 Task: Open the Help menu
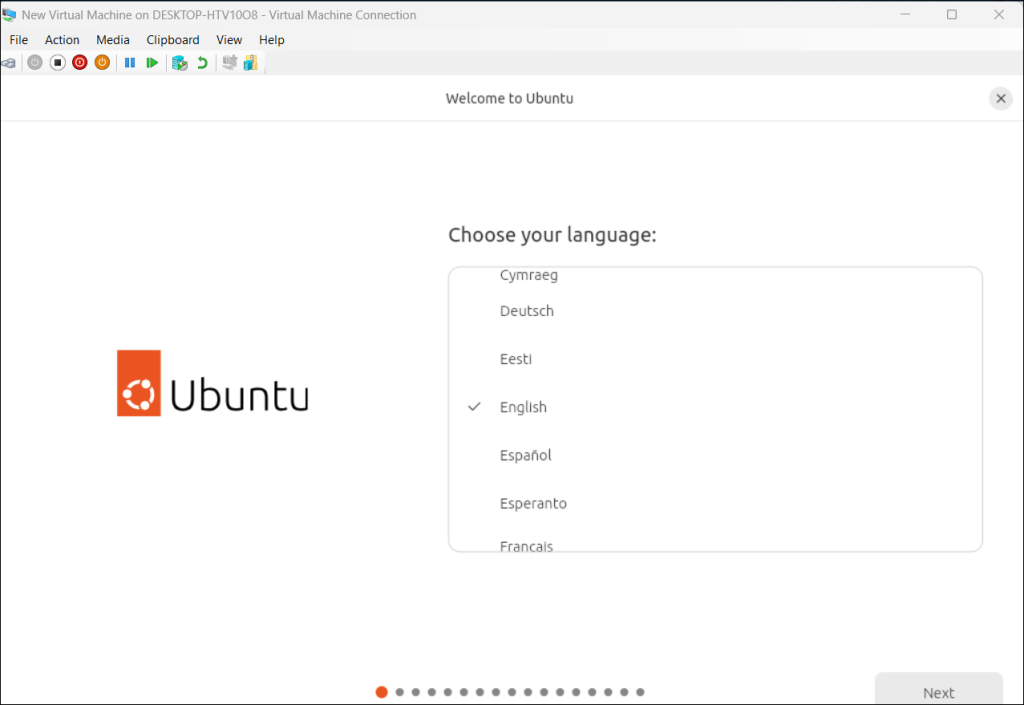(x=272, y=40)
